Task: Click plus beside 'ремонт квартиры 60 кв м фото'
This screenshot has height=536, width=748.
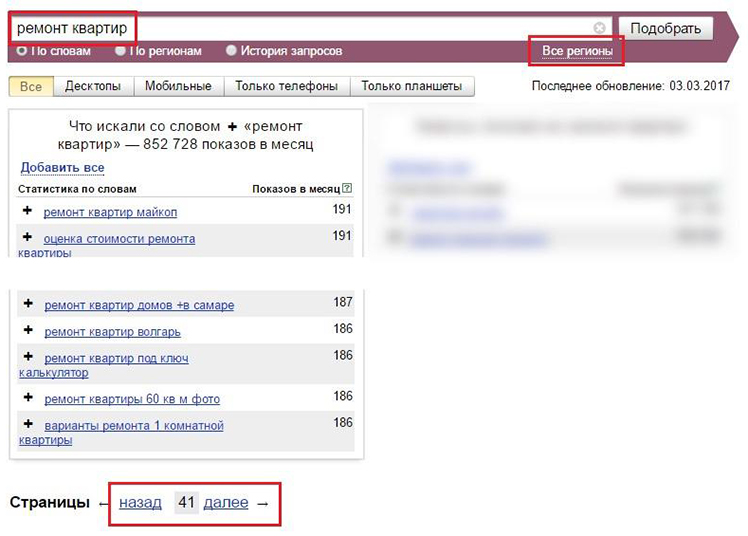Action: pos(28,398)
